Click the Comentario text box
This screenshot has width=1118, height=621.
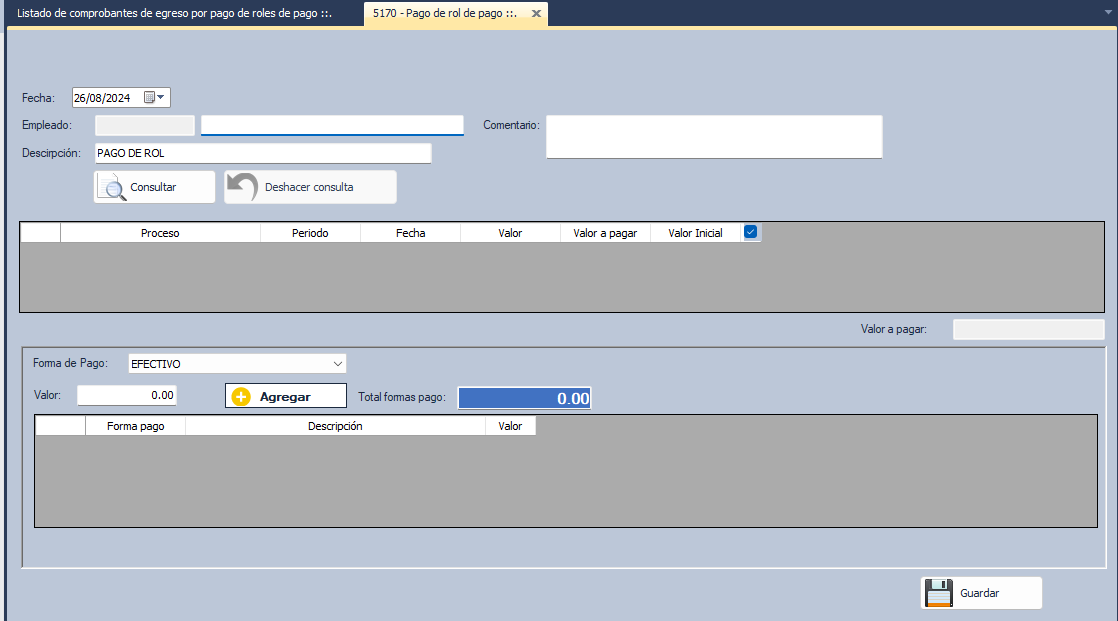[x=713, y=137]
